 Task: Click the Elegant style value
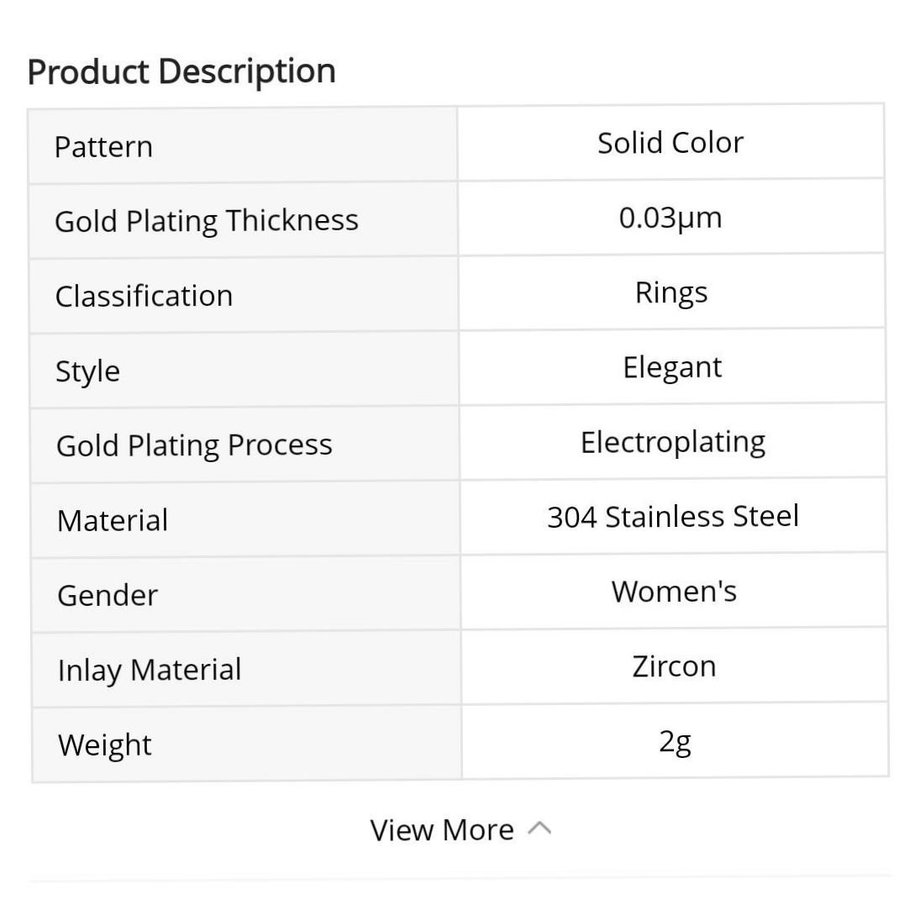pos(672,368)
